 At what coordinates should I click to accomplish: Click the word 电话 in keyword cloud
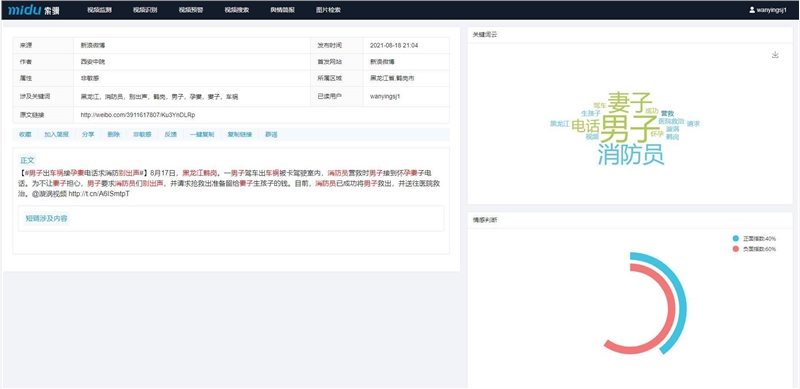(585, 126)
